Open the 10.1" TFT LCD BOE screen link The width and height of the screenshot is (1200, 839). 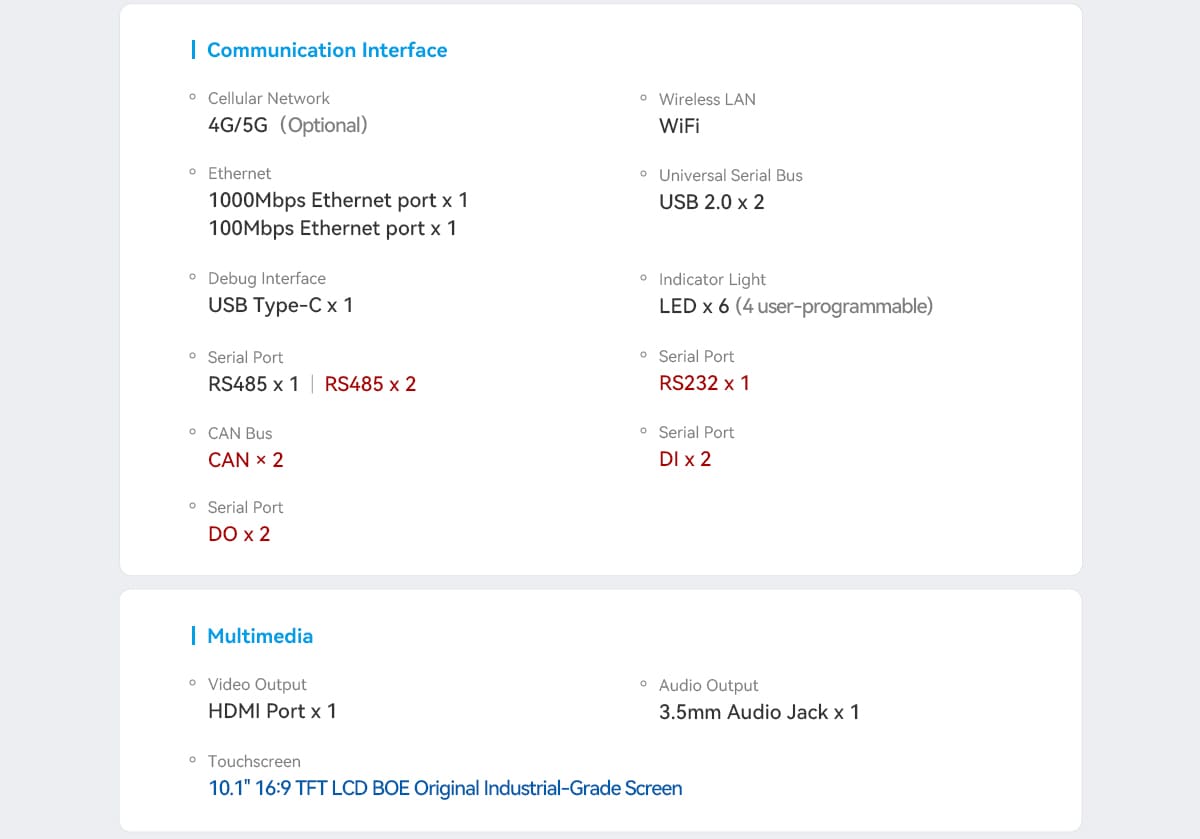445,788
